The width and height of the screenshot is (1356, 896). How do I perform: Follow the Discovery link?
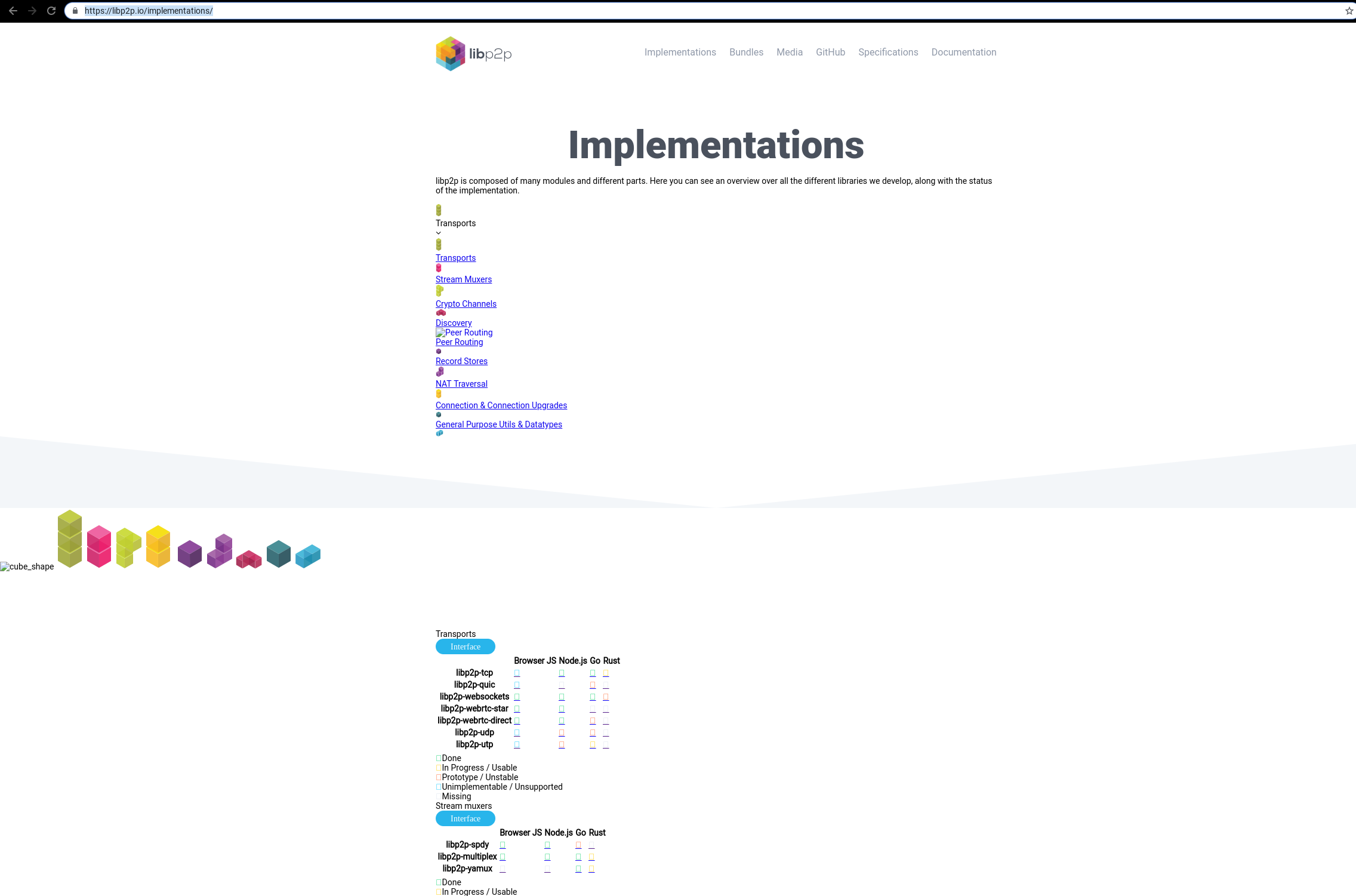[x=454, y=323]
